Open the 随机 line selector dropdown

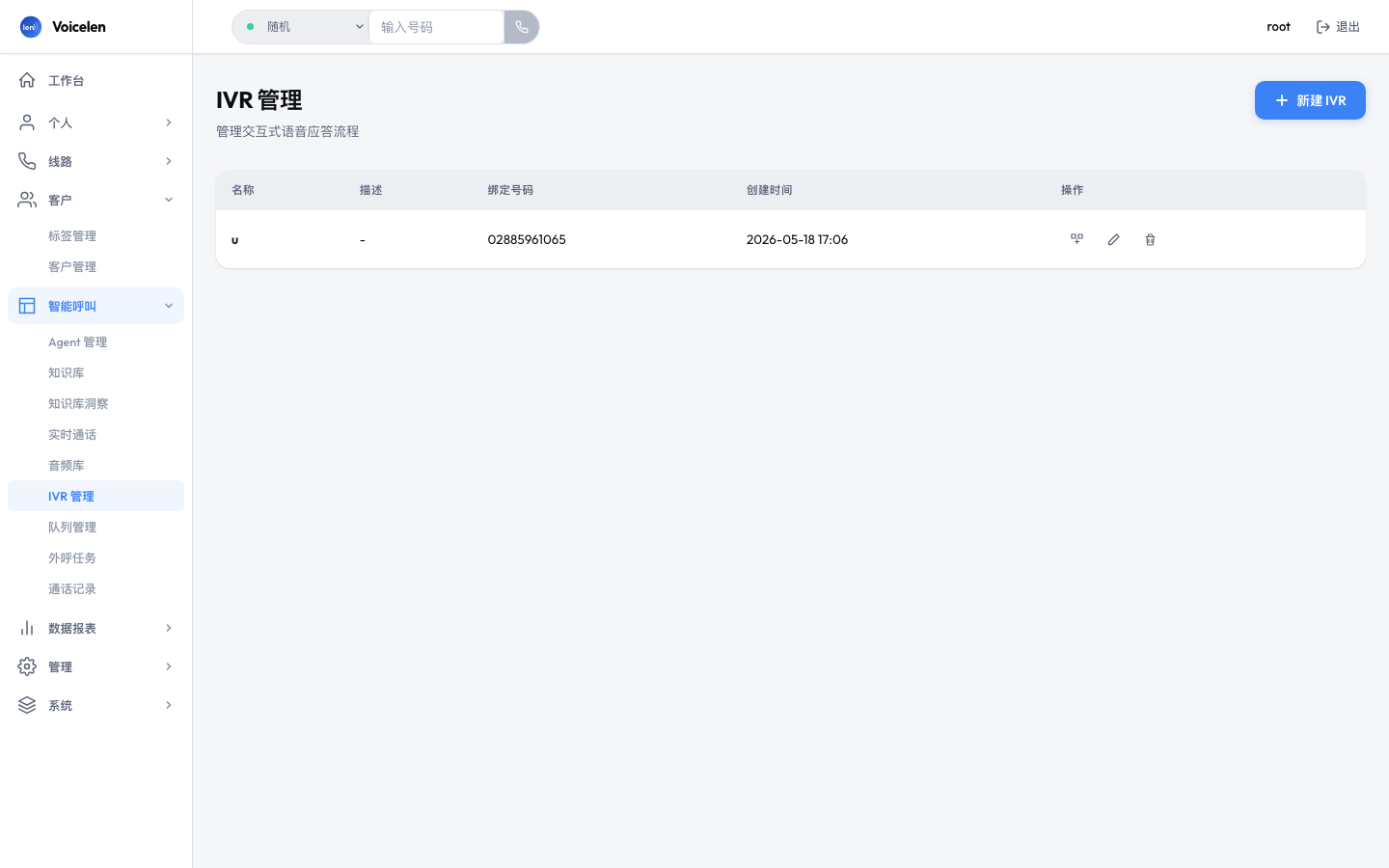coord(301,27)
